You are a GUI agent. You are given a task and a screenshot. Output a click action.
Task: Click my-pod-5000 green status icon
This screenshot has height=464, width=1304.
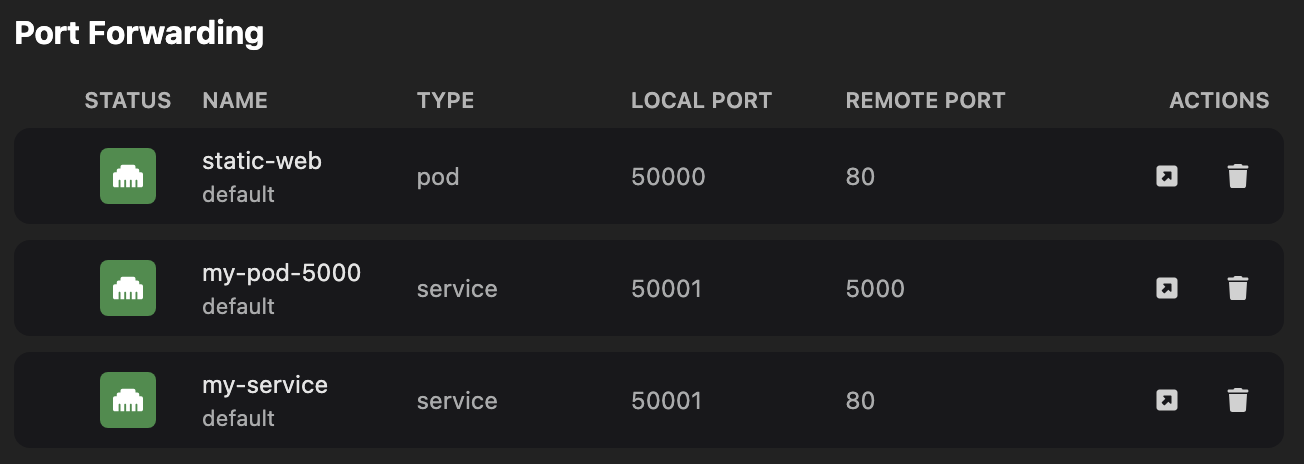coord(128,288)
